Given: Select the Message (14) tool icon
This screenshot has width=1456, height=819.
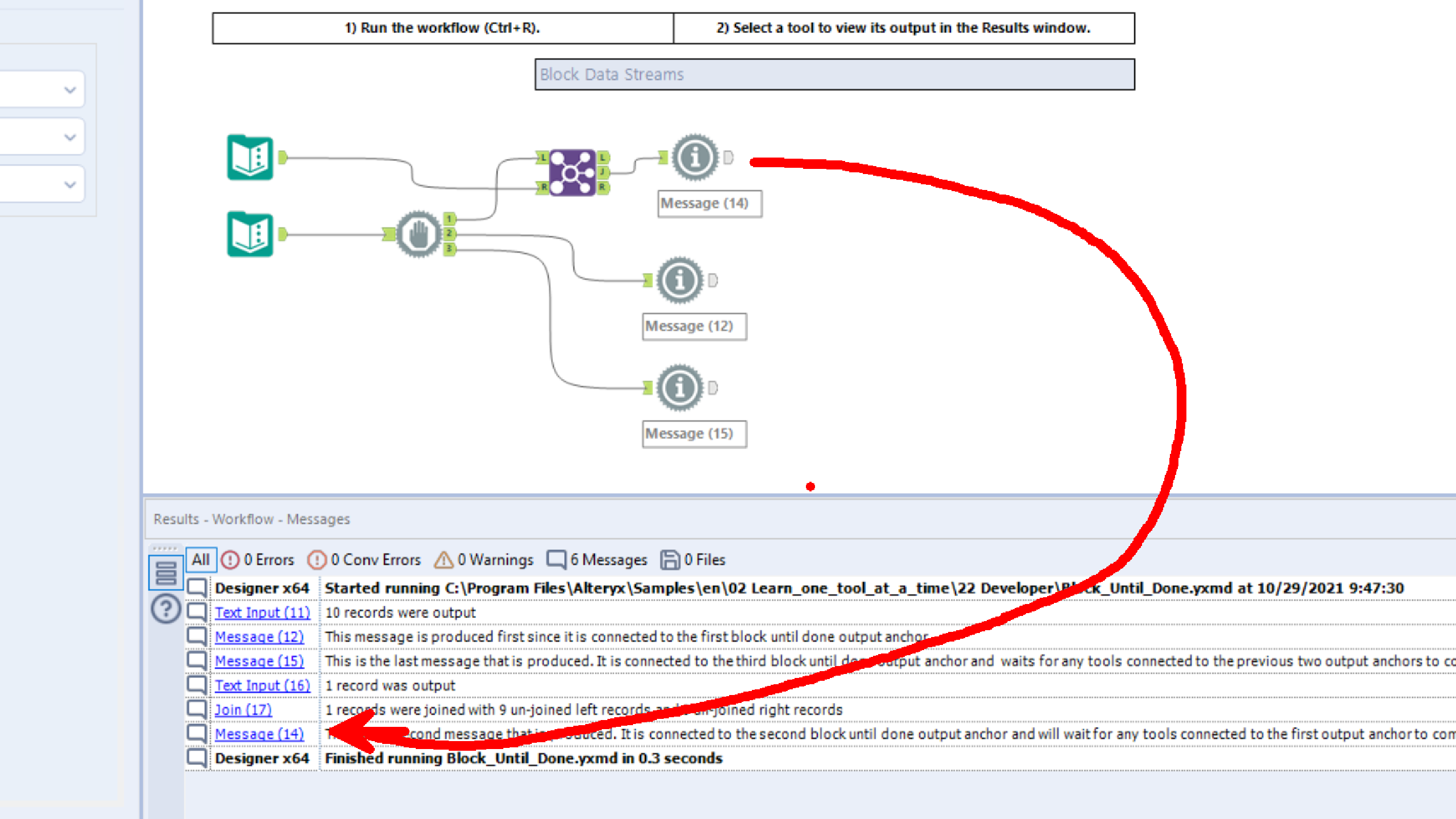Looking at the screenshot, I should point(695,158).
